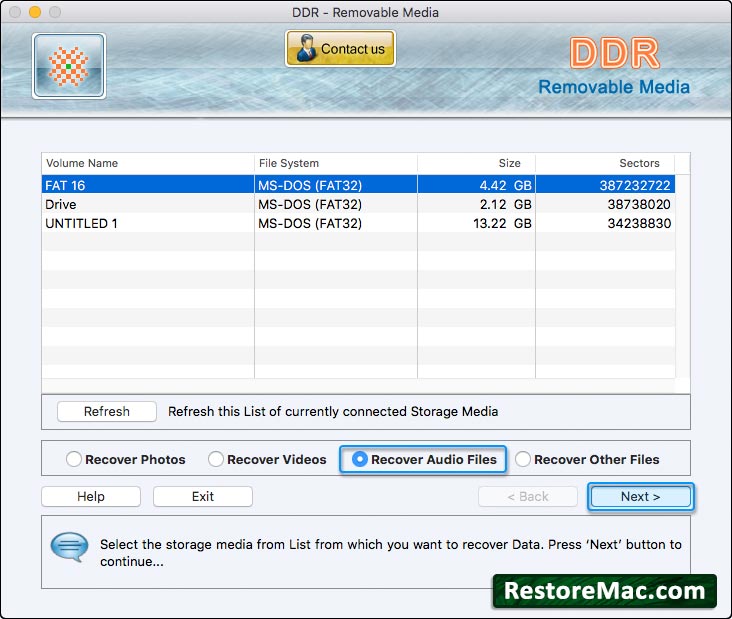Minimize the window with the yellow button
732x619 pixels.
point(35,12)
